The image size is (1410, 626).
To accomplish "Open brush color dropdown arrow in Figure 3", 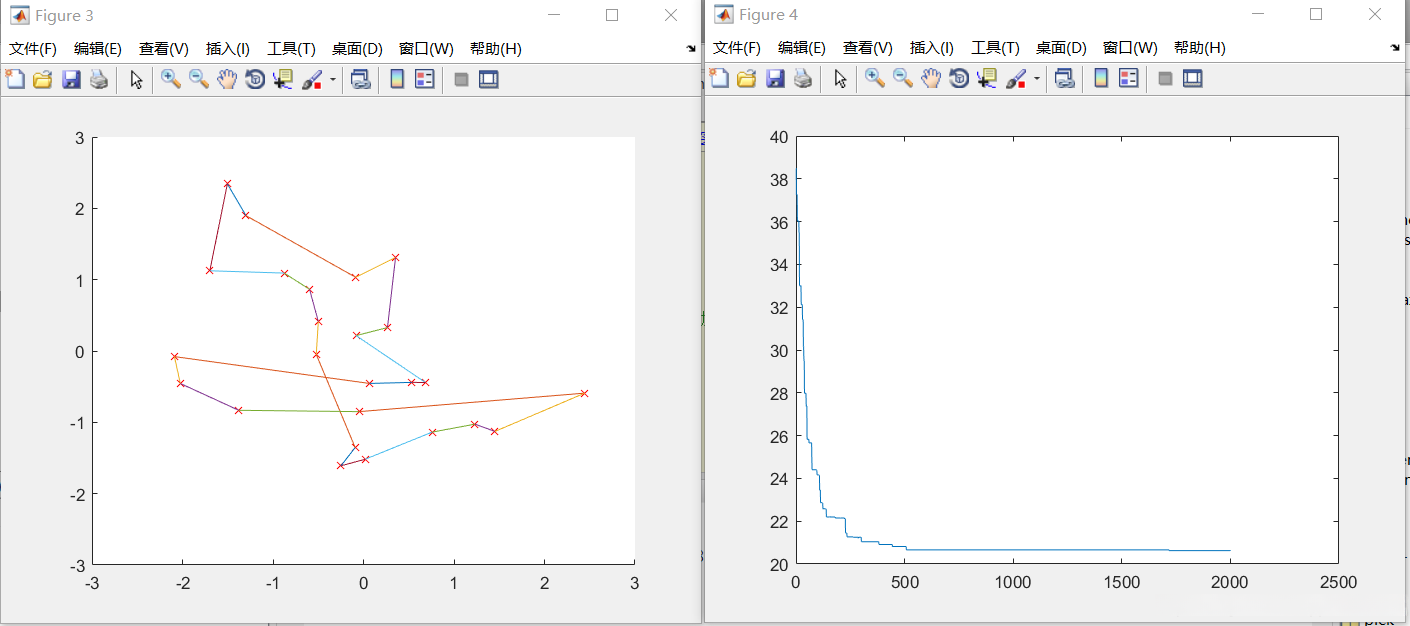I will point(333,79).
